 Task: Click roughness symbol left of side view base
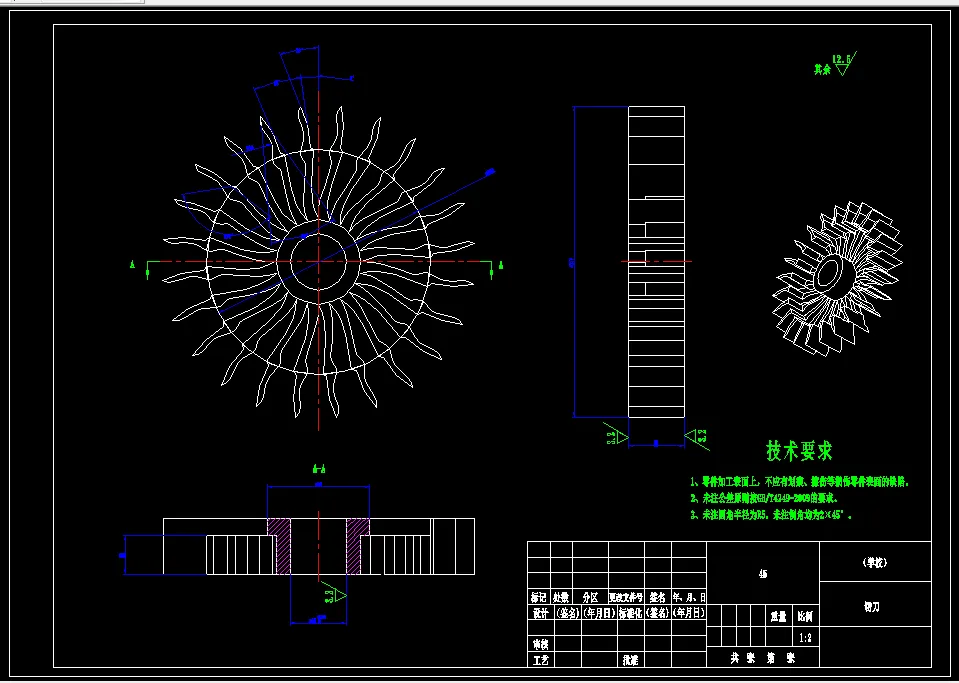(x=616, y=435)
